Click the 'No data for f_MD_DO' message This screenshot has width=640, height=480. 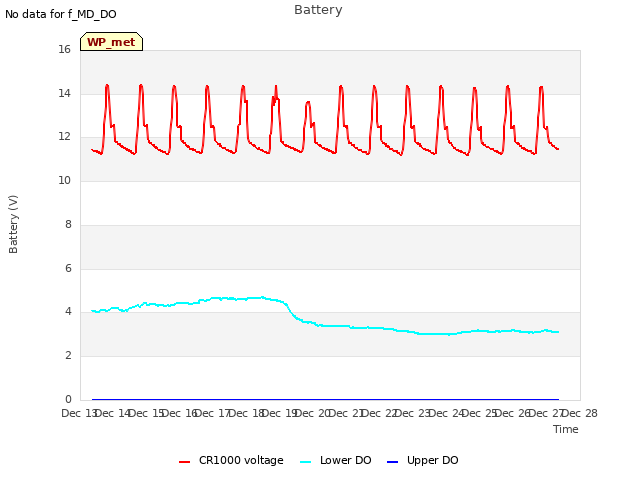pos(61,14)
